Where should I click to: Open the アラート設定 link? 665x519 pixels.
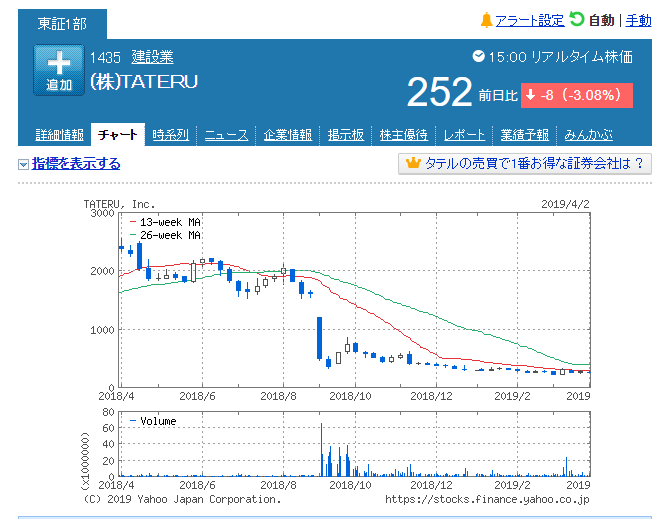tap(530, 20)
